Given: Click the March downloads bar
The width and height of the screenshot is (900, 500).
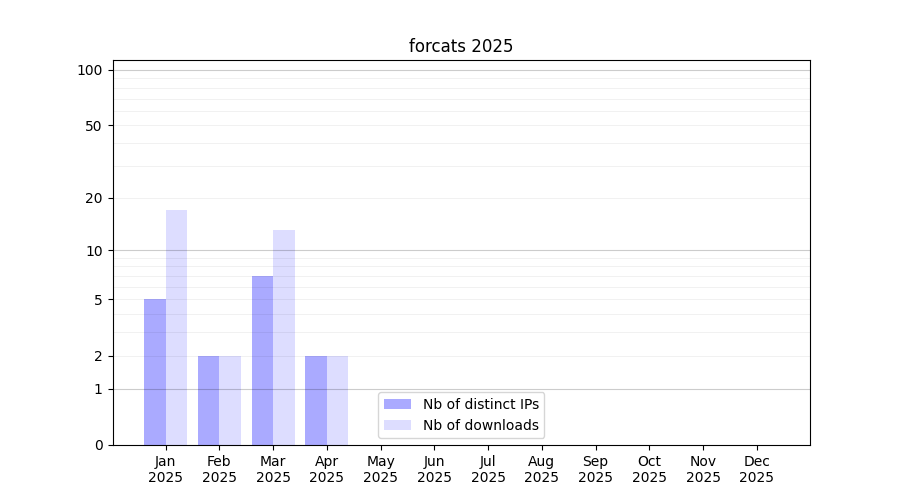Looking at the screenshot, I should click(284, 338).
